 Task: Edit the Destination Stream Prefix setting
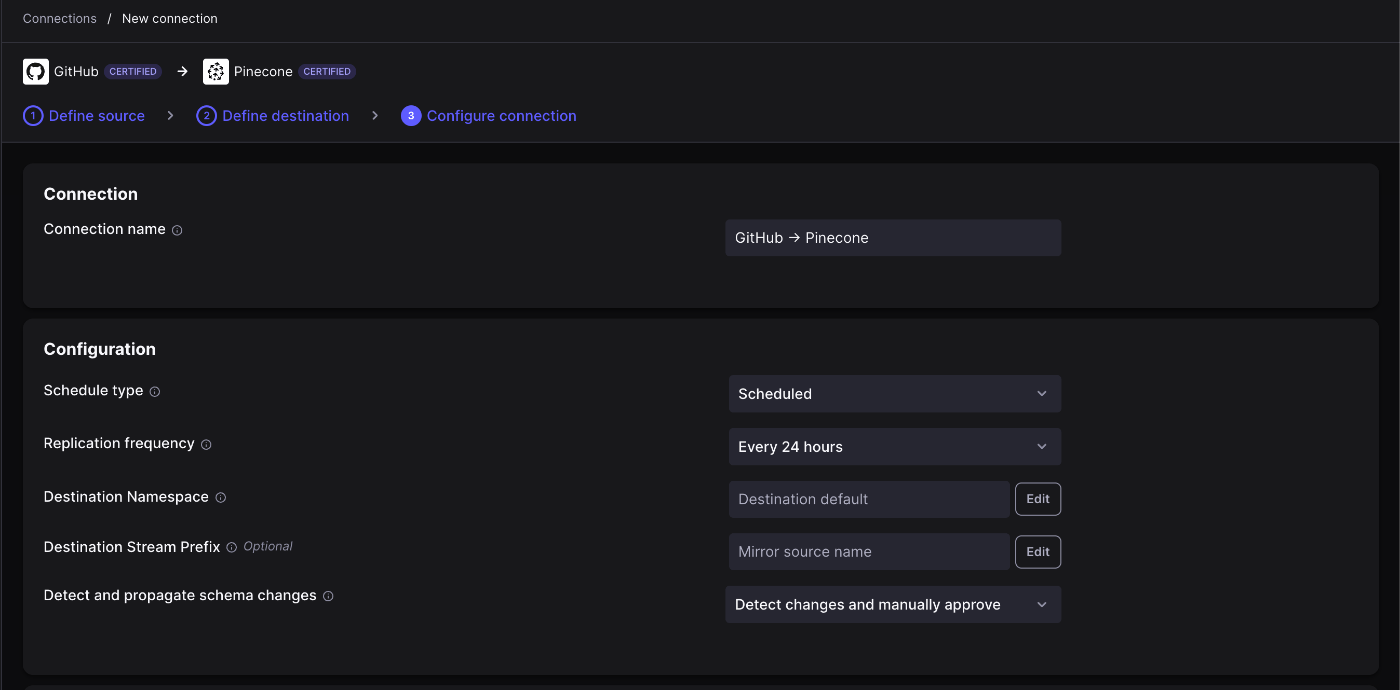tap(1037, 552)
